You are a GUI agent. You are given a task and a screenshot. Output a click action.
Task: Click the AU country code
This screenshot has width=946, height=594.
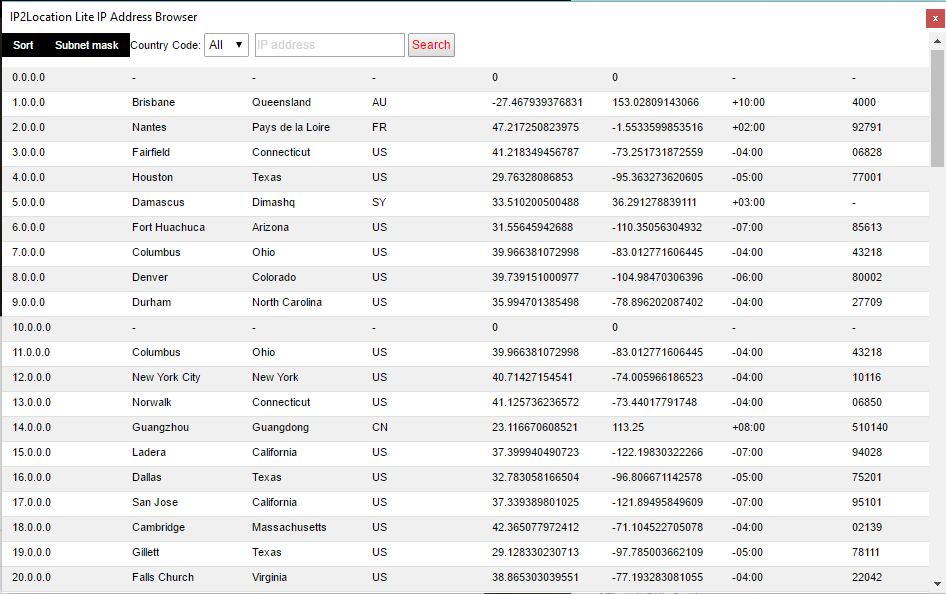pos(379,103)
